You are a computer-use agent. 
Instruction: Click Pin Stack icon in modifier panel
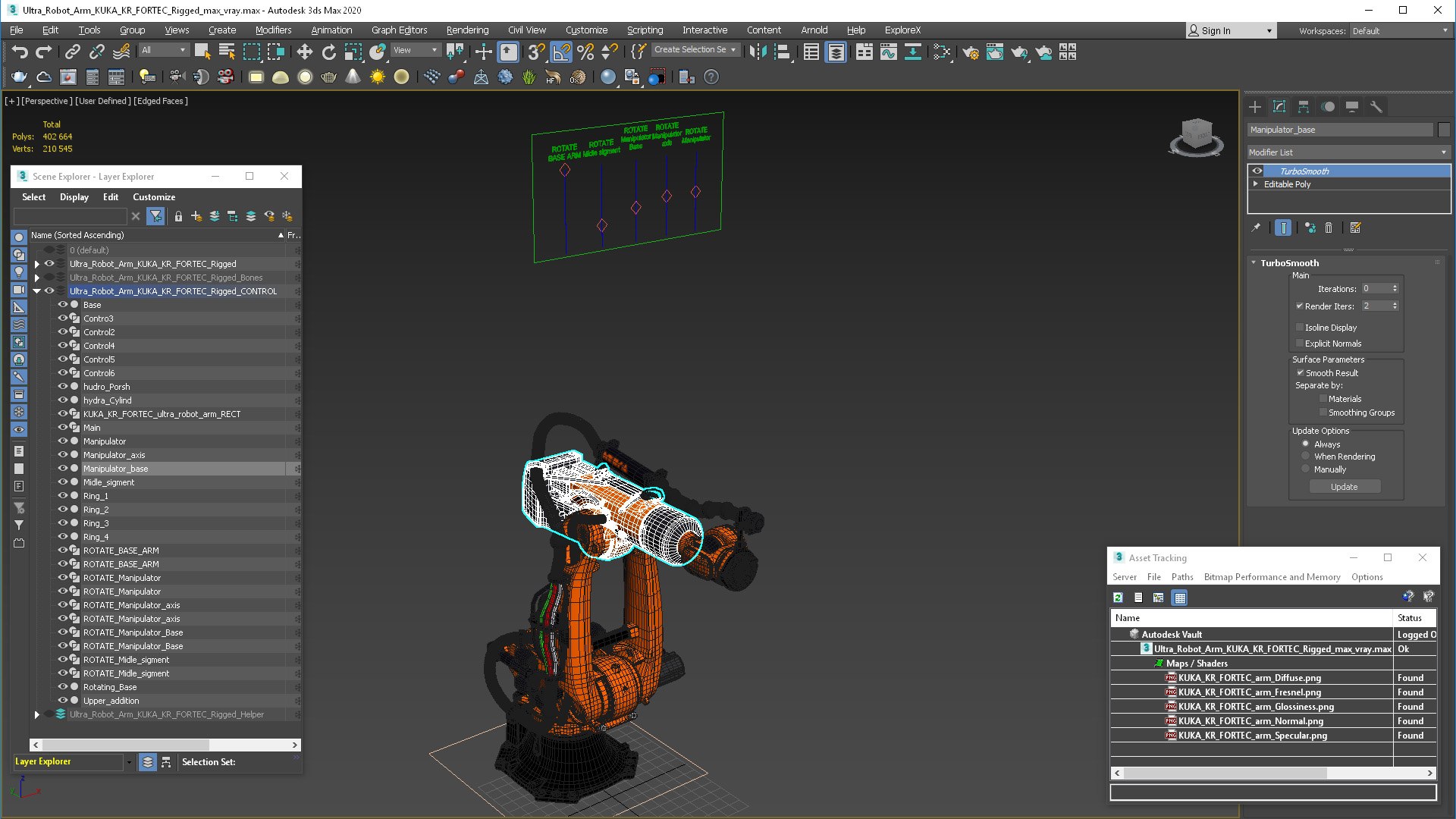click(x=1256, y=227)
